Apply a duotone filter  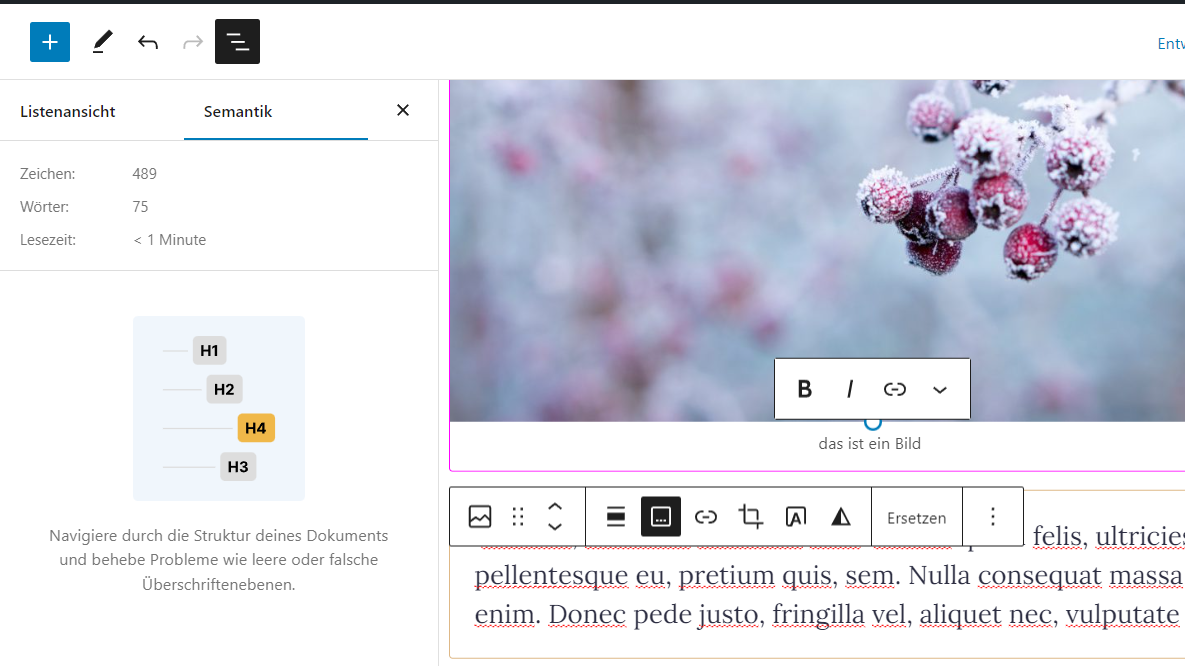coord(841,517)
